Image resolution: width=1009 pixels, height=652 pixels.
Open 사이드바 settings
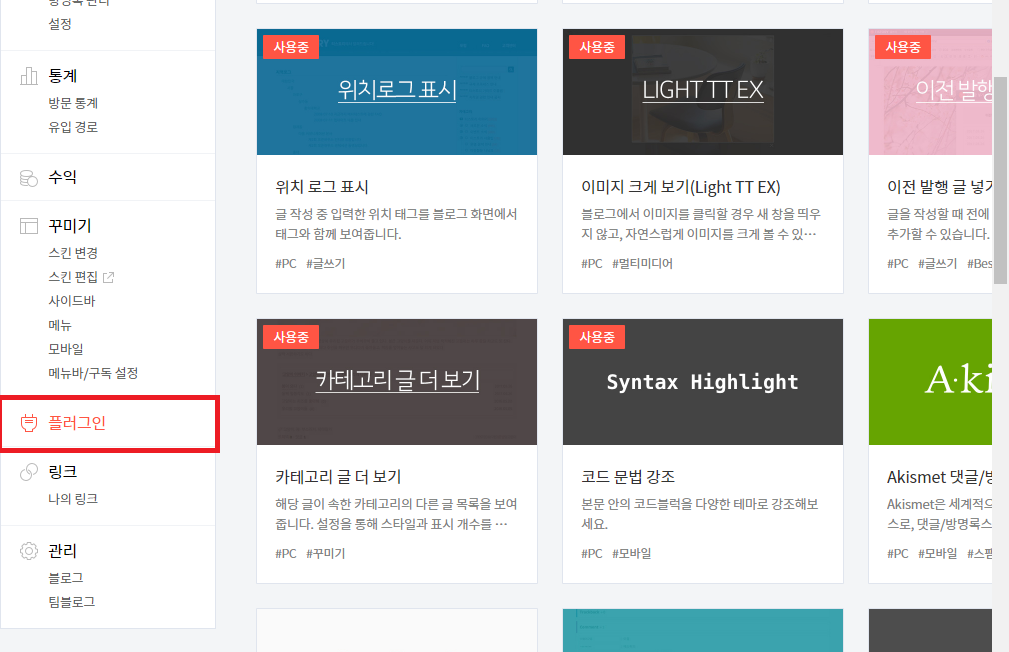(71, 301)
